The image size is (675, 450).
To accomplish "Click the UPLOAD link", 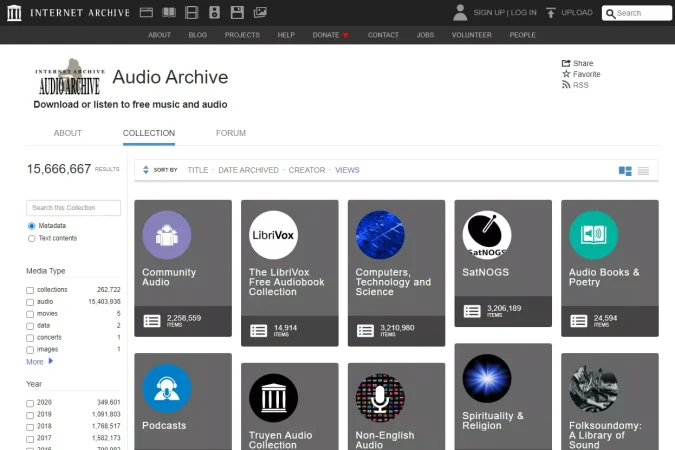I will pos(577,12).
